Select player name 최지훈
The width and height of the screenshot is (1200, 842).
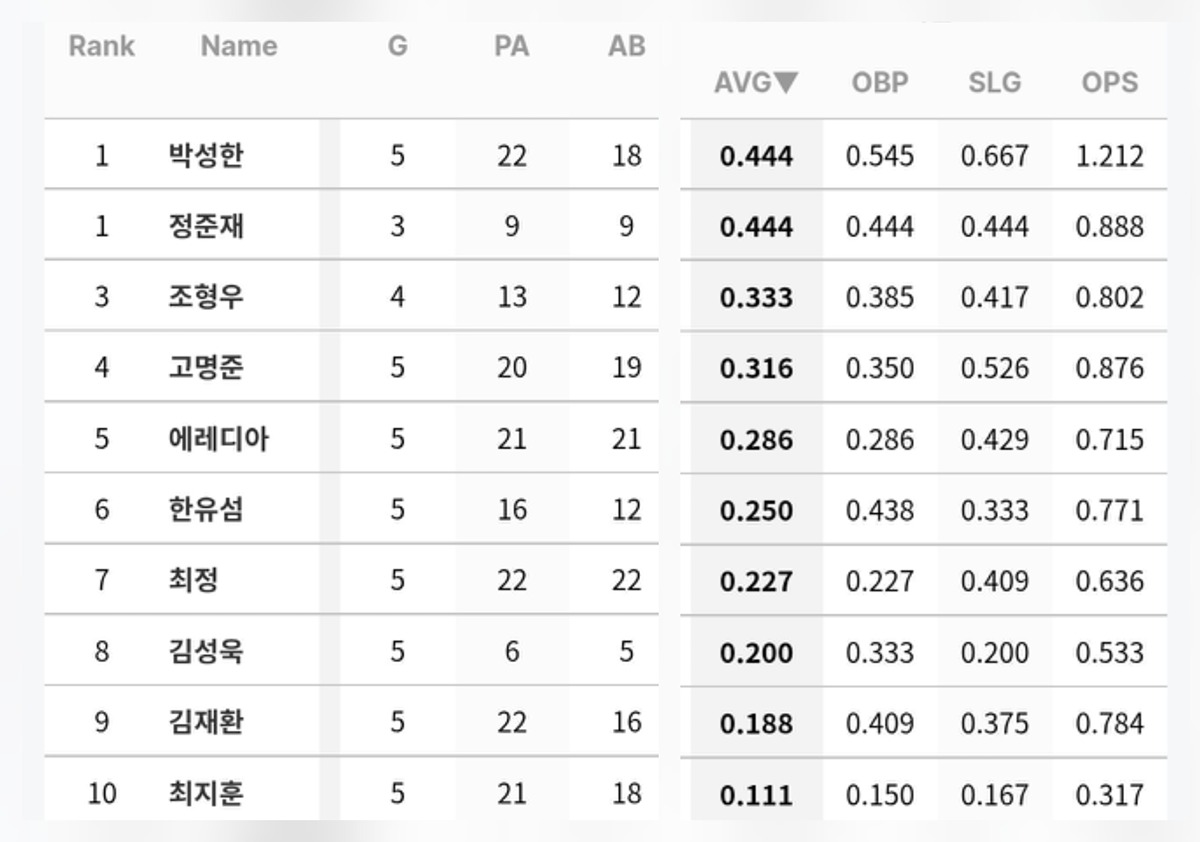click(x=206, y=794)
